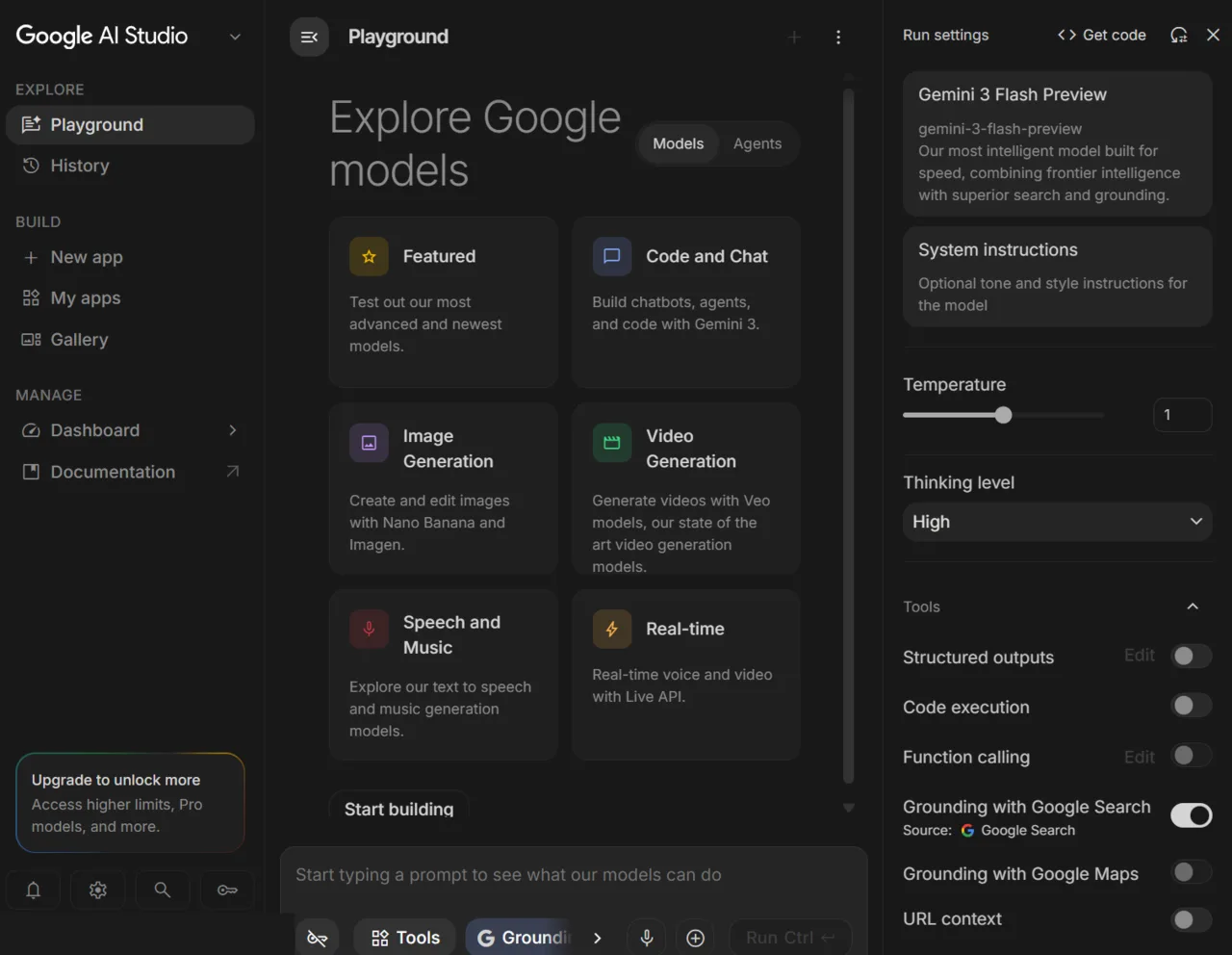Click the reset settings icon next to Get code
Screen dimensions: 1232x955
(1179, 35)
